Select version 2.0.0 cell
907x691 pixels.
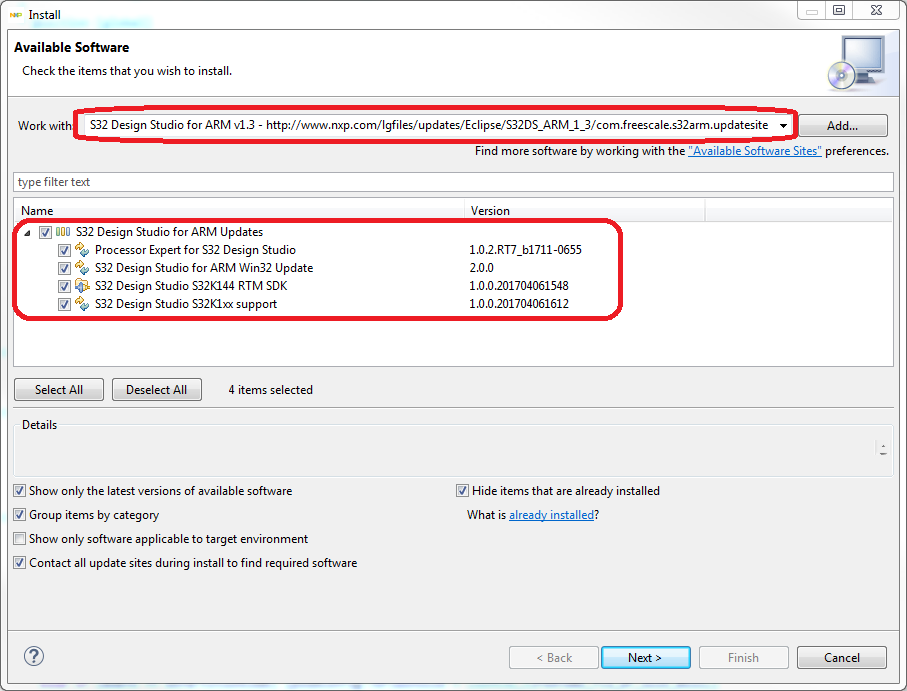481,268
